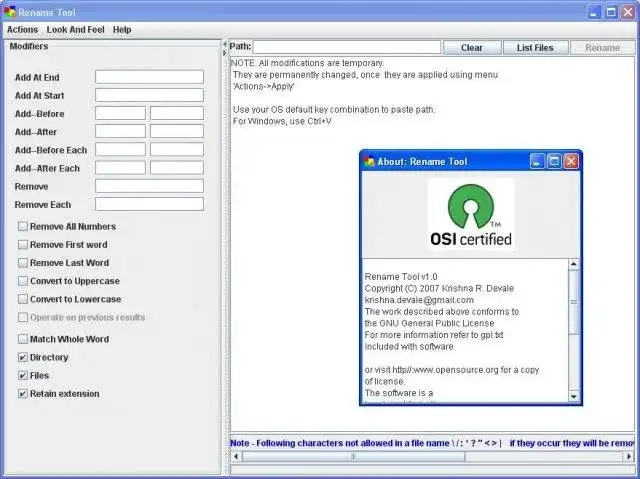Image resolution: width=640 pixels, height=479 pixels.
Task: Click the 'Rename Tool v1.0' text
Action: (x=401, y=277)
